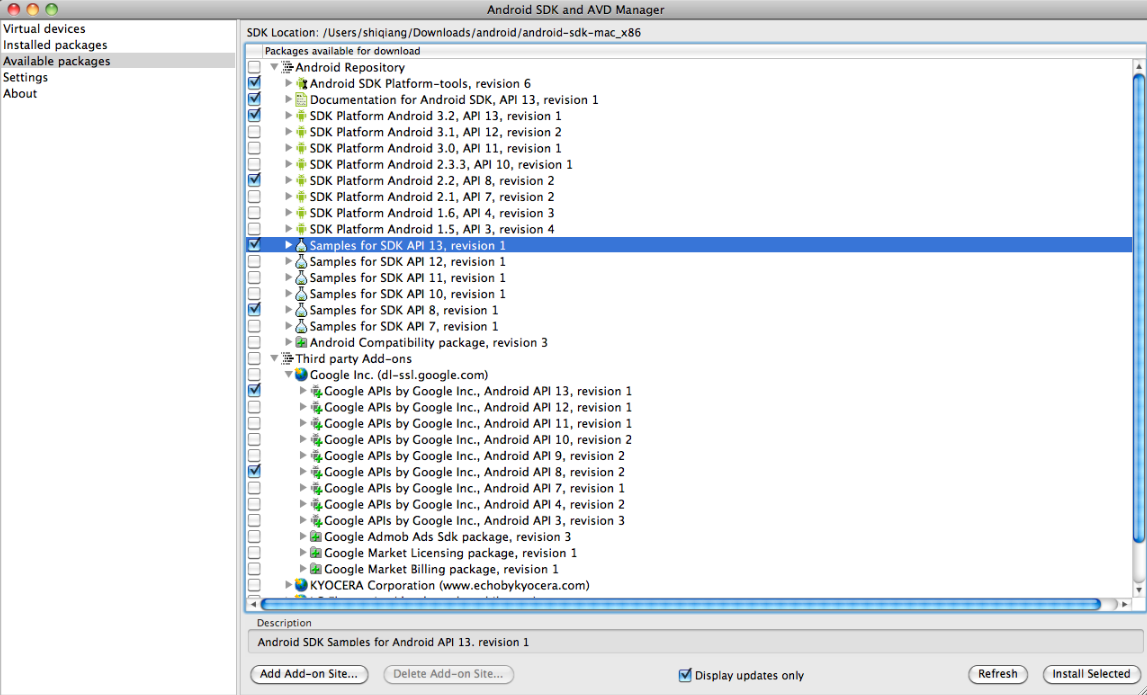Viewport: 1147px width, 695px height.
Task: Click the KYOCERA Corporation globe icon
Action: [x=301, y=585]
